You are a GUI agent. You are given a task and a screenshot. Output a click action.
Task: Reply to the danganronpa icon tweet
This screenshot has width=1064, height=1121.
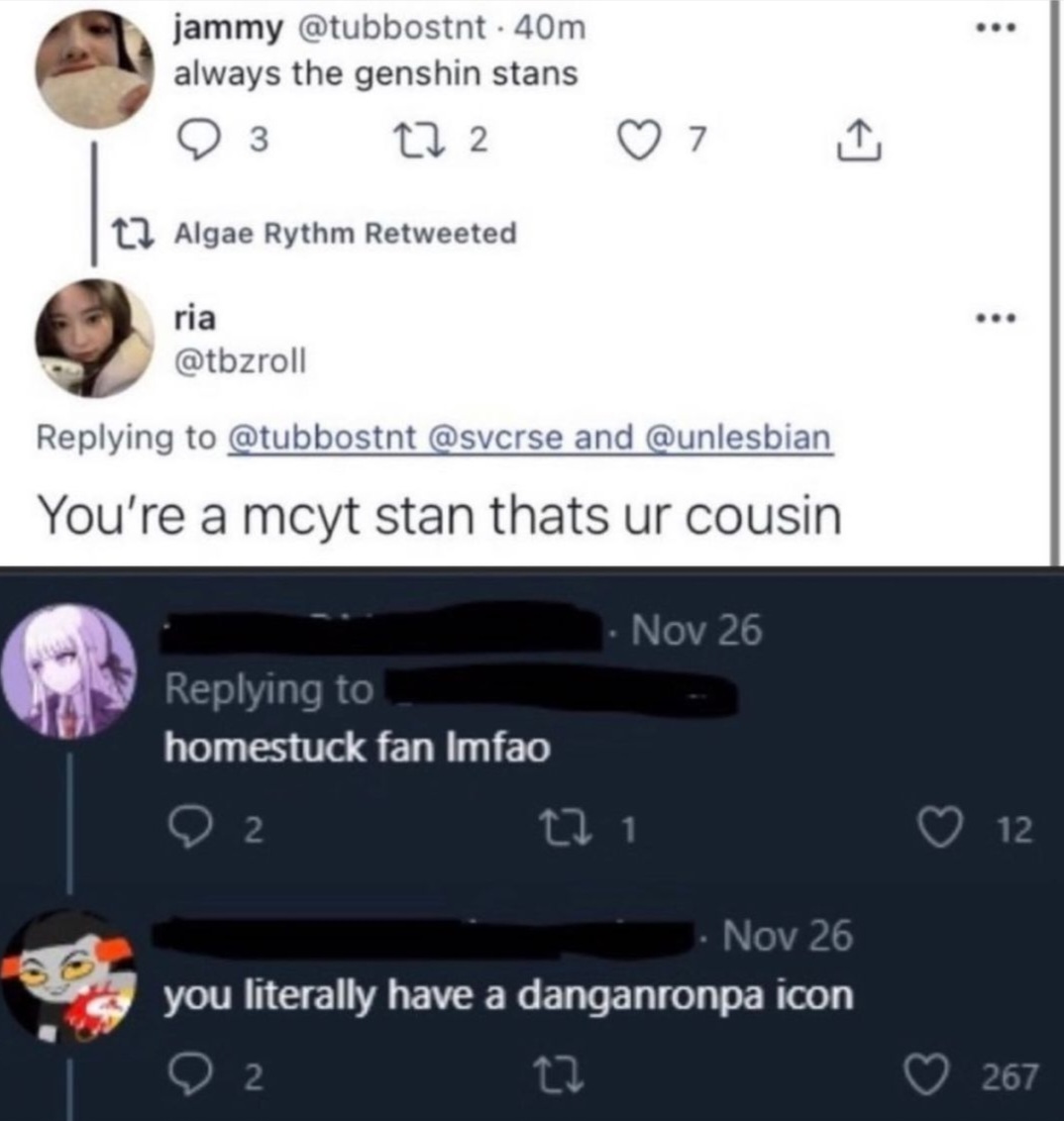(x=189, y=1078)
